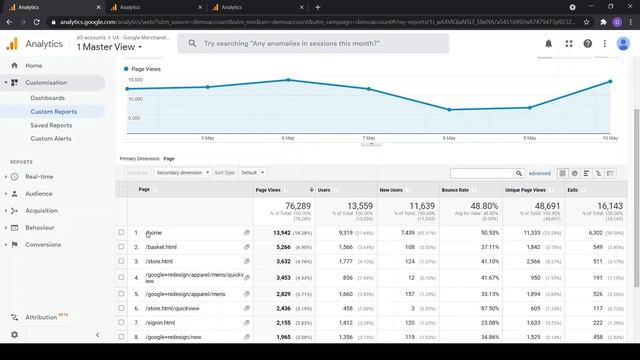This screenshot has height=360, width=640.
Task: Switch to the pivot table view icon
Action: click(x=610, y=173)
